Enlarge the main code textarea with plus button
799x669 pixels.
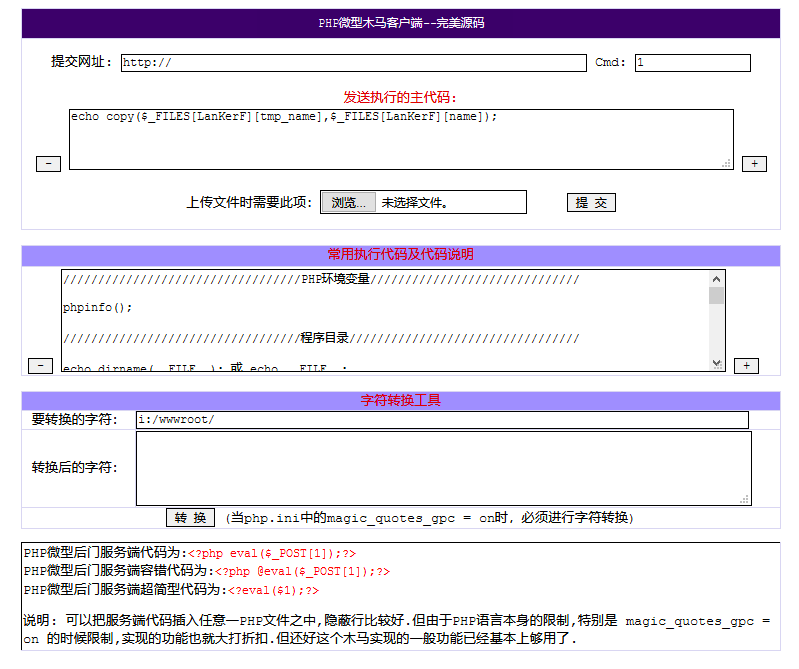tap(754, 164)
